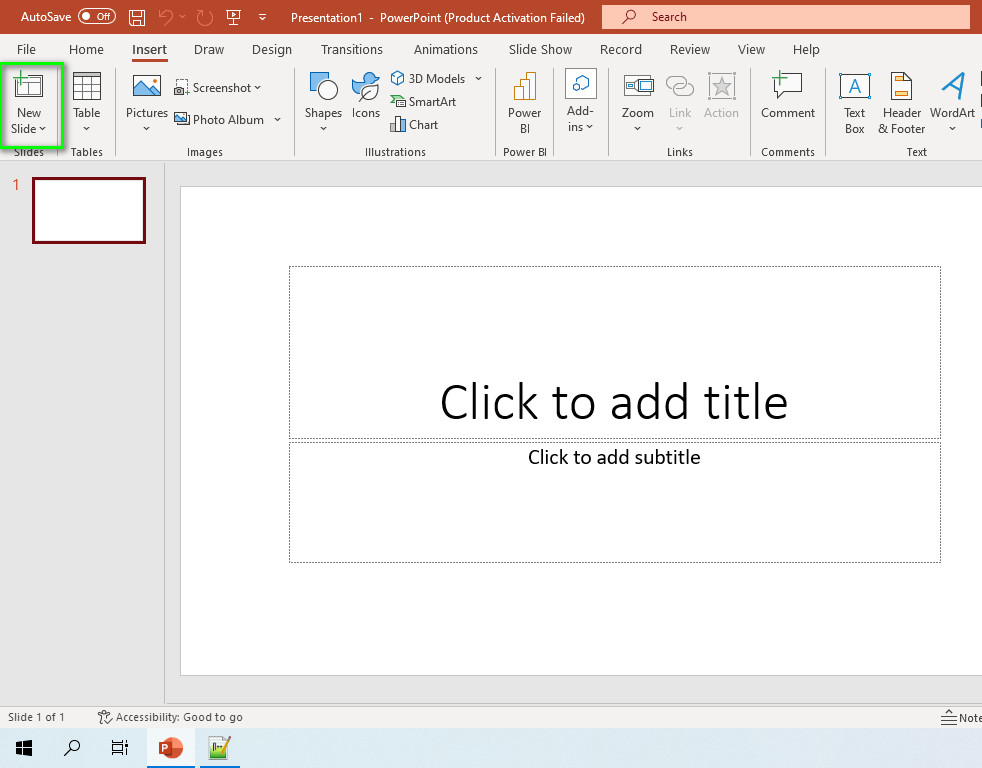The width and height of the screenshot is (982, 768).
Task: Open the File menu
Action: click(x=26, y=49)
